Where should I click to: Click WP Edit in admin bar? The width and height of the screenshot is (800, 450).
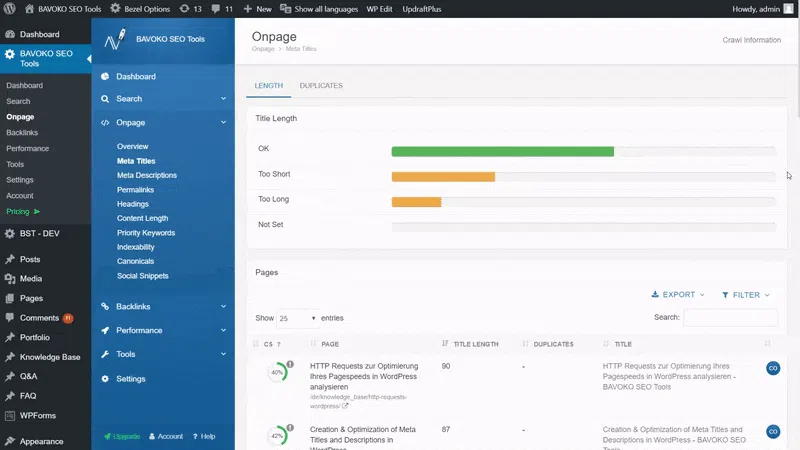coord(379,9)
